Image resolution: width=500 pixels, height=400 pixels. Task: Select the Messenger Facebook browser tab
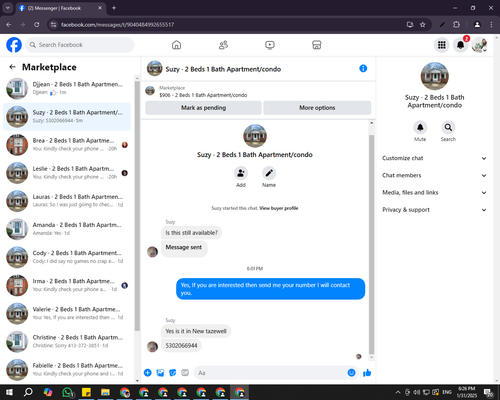tap(60, 8)
